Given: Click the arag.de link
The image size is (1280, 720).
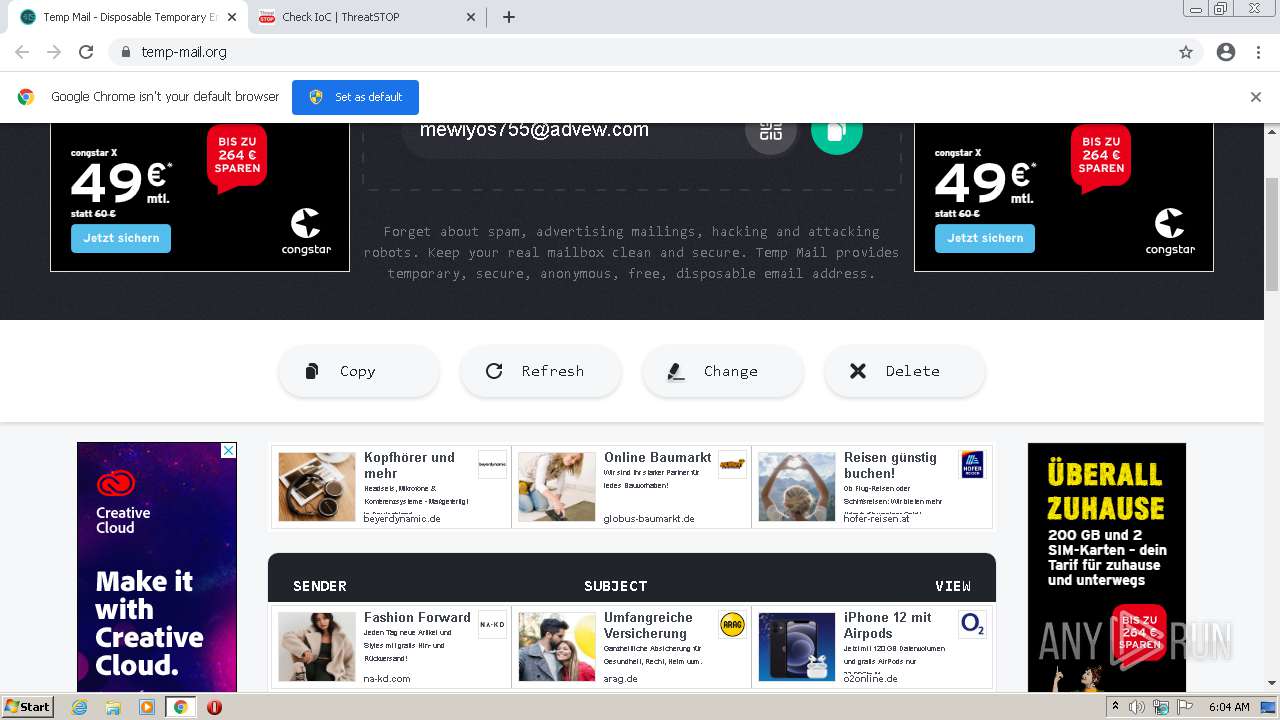Looking at the screenshot, I should [621, 679].
